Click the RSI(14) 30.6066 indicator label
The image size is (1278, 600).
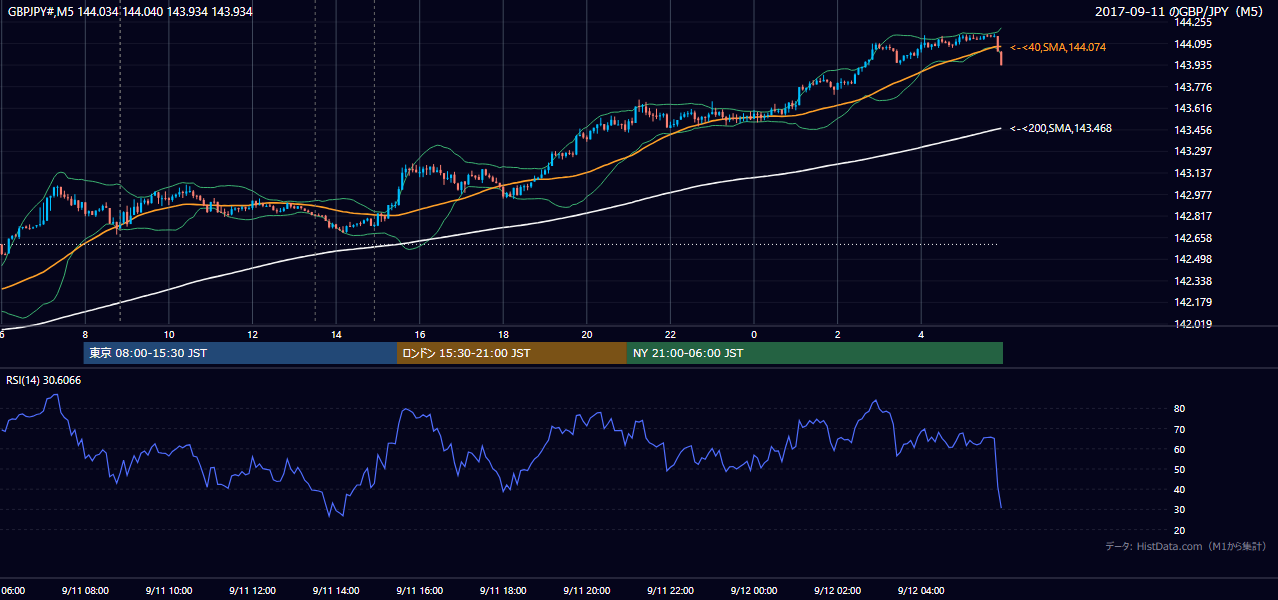[x=42, y=378]
